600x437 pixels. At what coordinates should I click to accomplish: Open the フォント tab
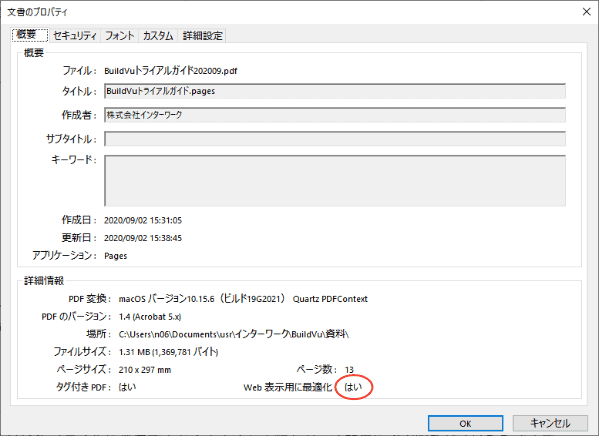(x=119, y=36)
